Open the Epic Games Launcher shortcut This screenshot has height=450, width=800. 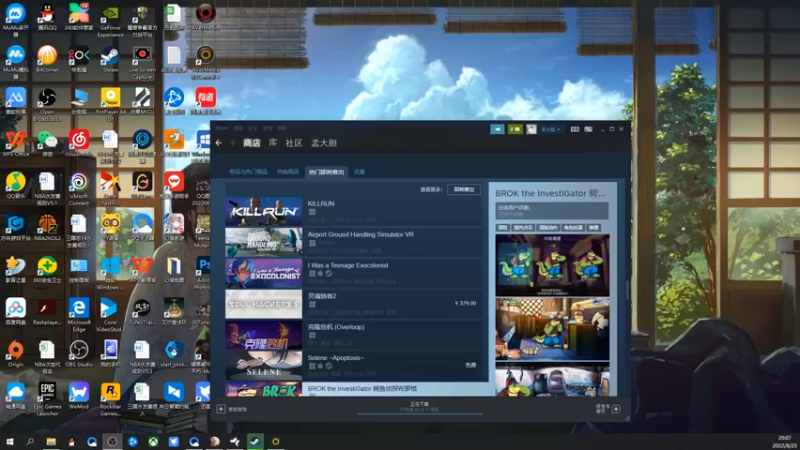[47, 399]
